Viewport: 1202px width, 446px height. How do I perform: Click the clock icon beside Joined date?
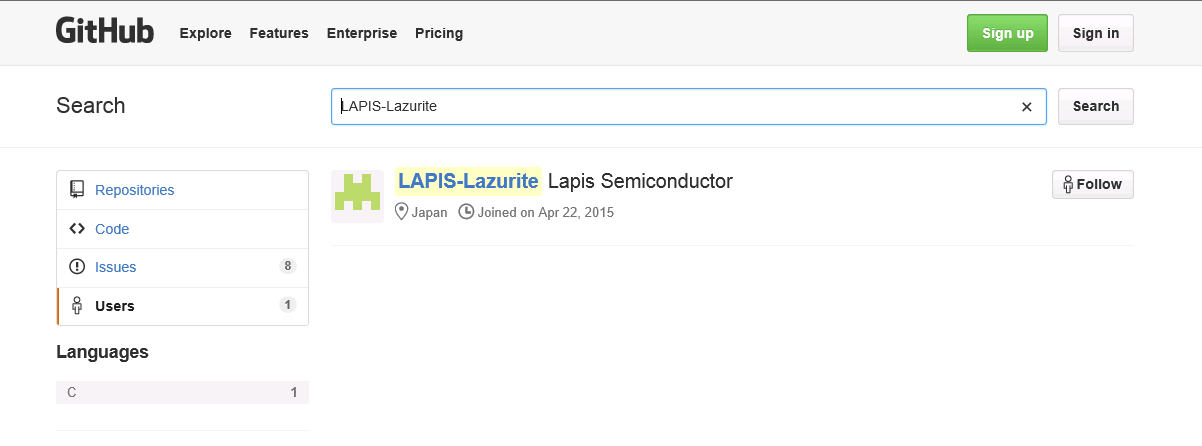pyautogui.click(x=466, y=212)
